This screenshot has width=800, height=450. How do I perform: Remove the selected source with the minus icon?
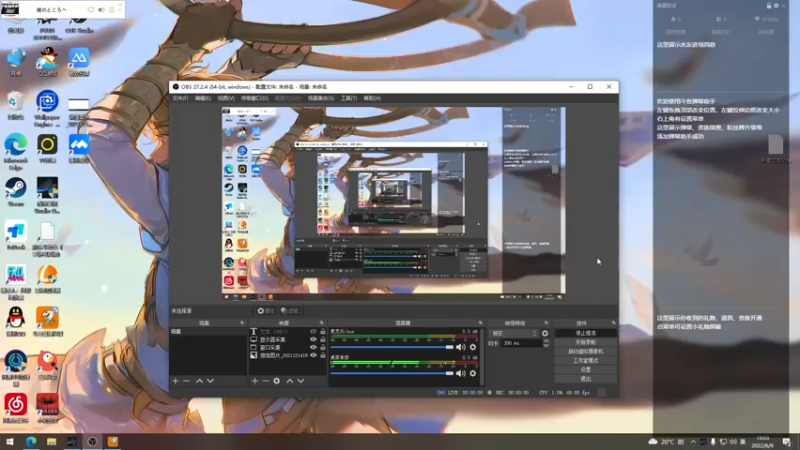(265, 381)
